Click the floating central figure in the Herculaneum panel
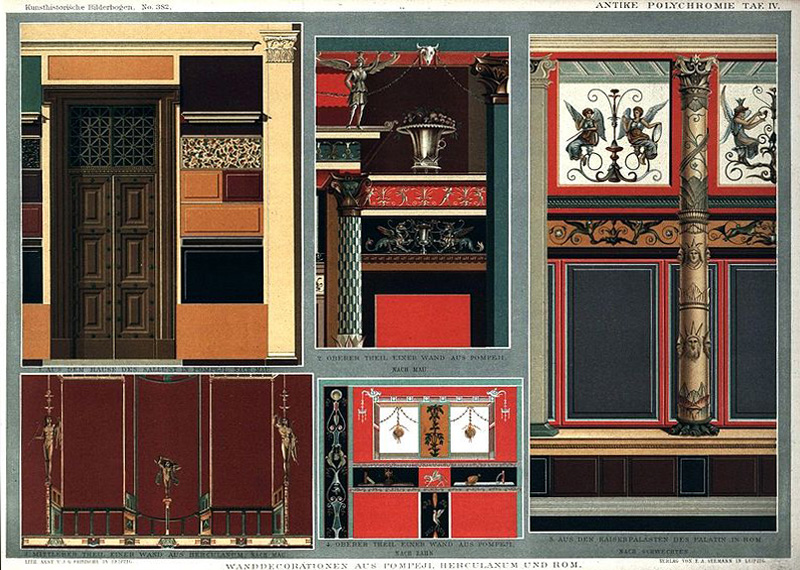The image size is (800, 570). pos(167,474)
